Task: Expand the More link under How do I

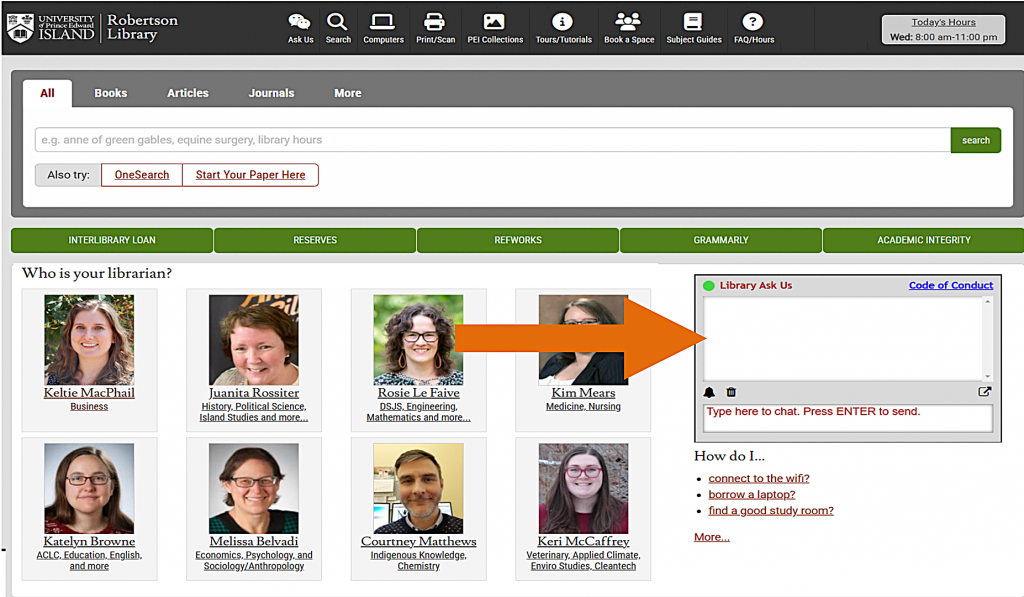Action: [x=711, y=537]
